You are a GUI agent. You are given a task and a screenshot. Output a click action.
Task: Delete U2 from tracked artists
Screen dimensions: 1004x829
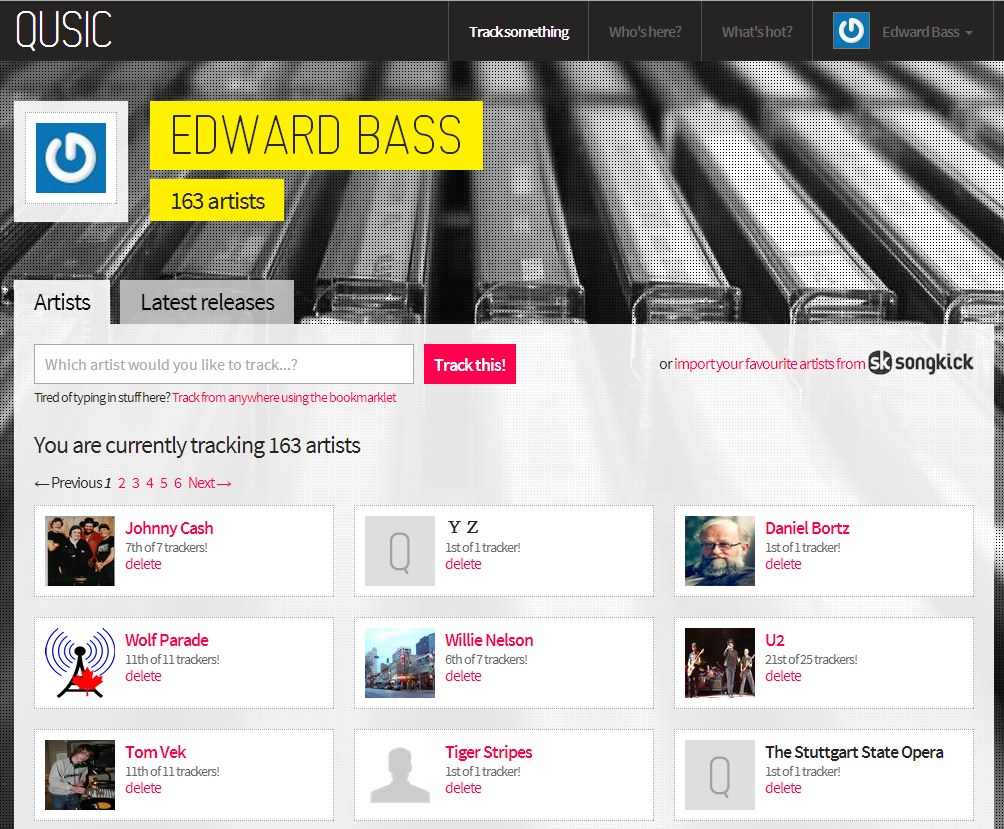(x=783, y=676)
